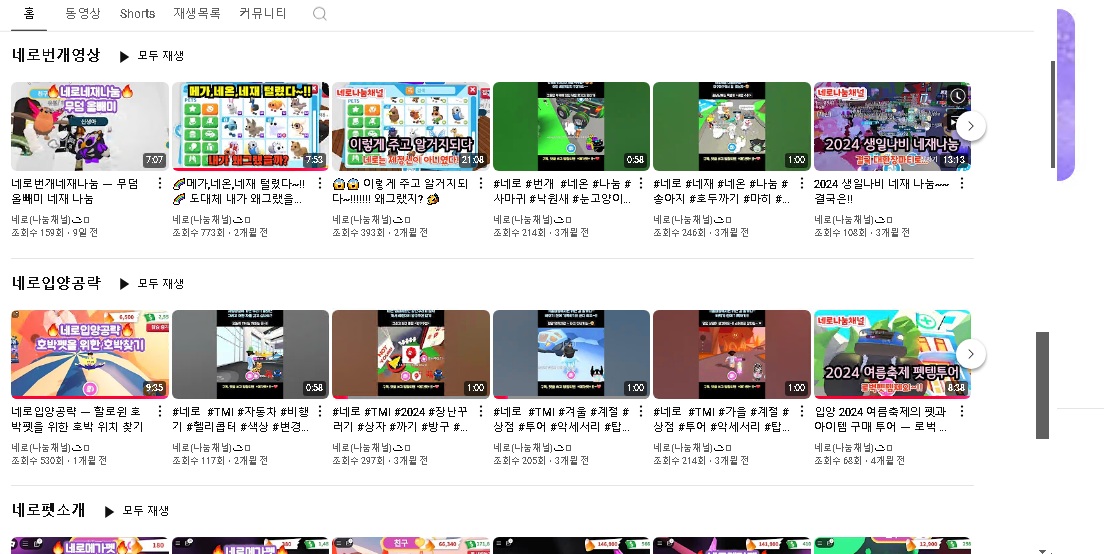Open options menu for 메가,네온,네재 털렸다 video
The width and height of the screenshot is (1104, 554).
tap(320, 184)
